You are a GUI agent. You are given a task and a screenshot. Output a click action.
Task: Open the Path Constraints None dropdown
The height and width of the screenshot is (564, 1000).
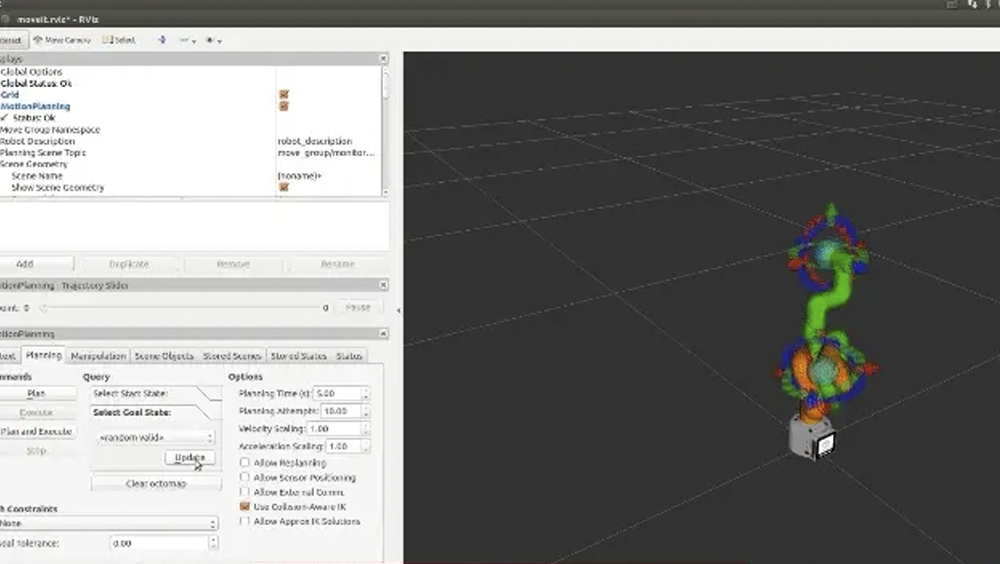(108, 523)
